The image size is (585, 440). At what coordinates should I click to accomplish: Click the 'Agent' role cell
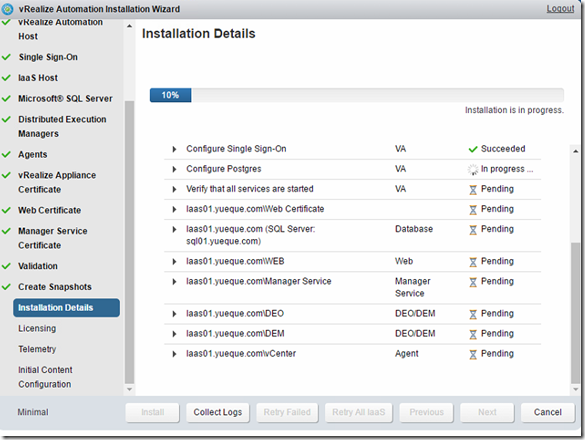pos(407,354)
